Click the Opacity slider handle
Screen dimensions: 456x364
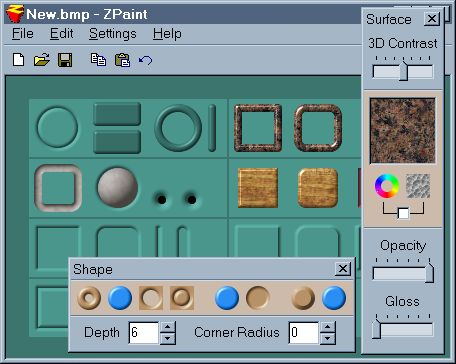tap(430, 273)
